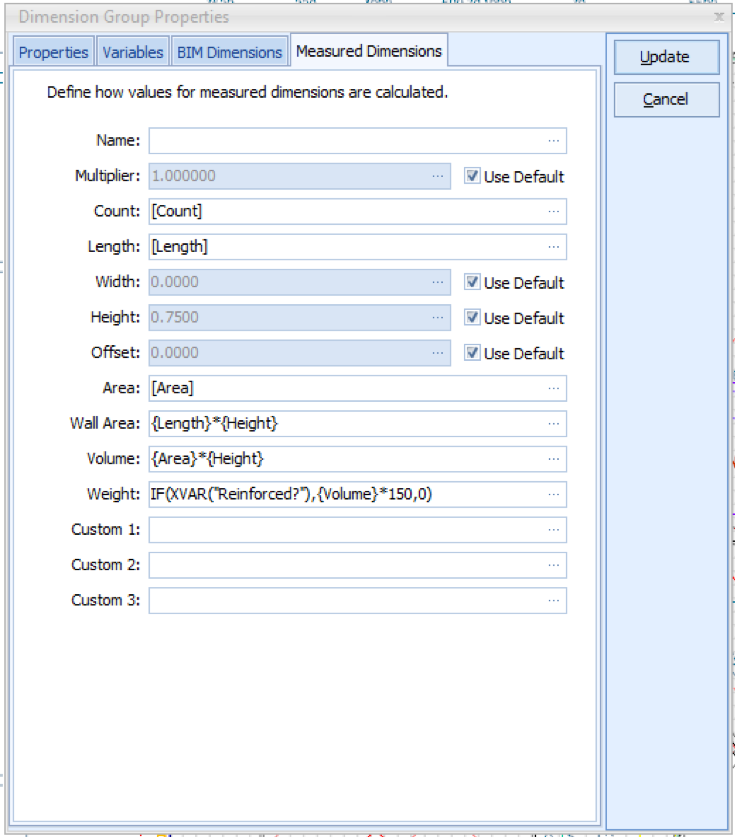Toggle the Width Use Default checkbox
This screenshot has height=837, width=735.
click(x=472, y=283)
